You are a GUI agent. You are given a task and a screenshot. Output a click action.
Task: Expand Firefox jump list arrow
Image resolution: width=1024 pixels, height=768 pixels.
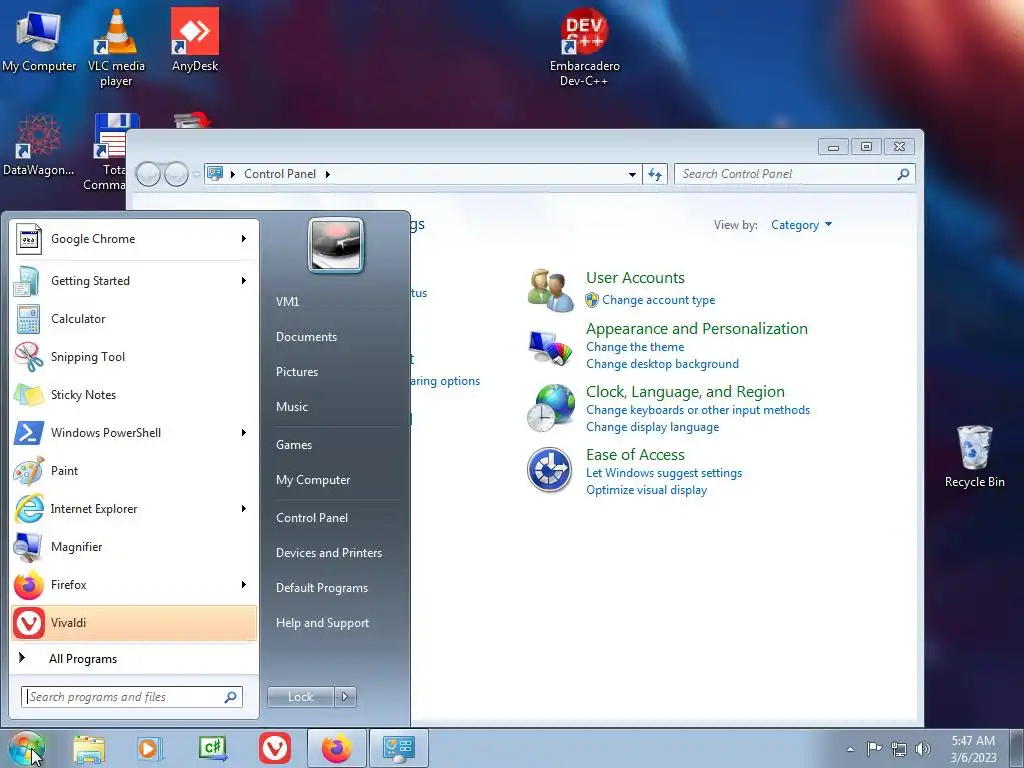click(x=244, y=584)
